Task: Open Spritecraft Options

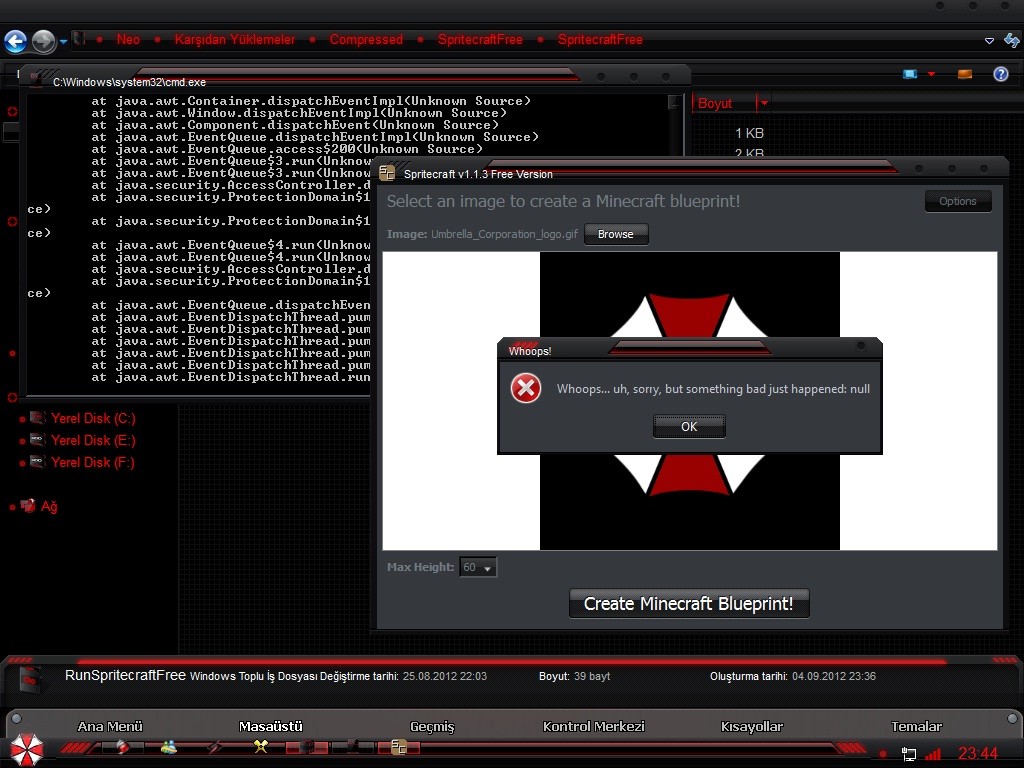Action: tap(957, 201)
